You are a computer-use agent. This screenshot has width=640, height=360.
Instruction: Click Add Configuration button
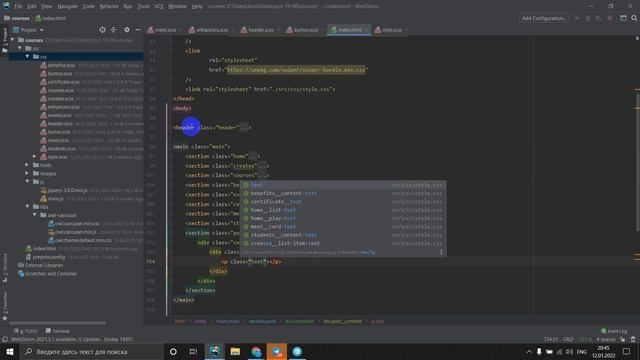pos(544,18)
